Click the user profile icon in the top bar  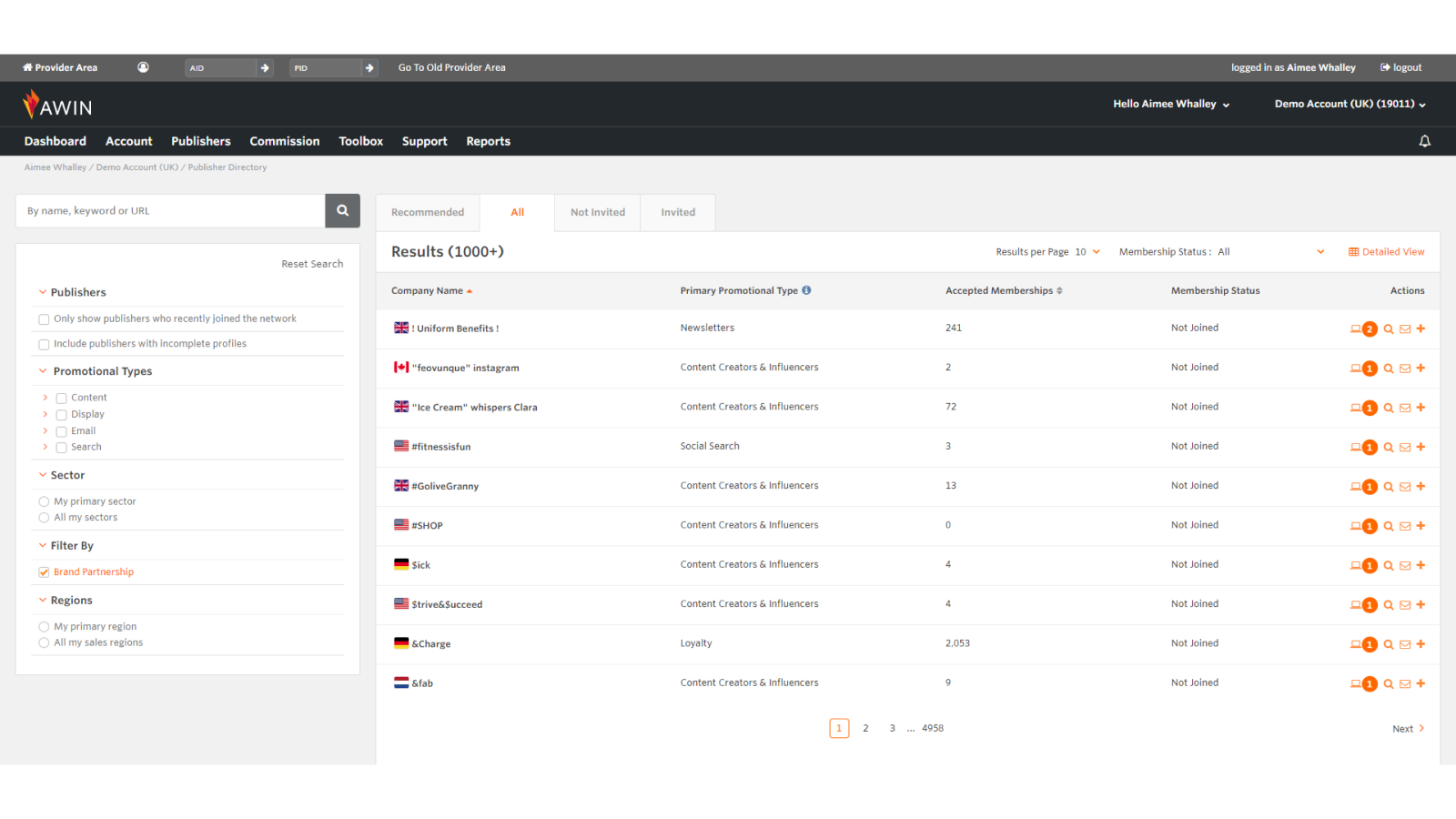143,67
